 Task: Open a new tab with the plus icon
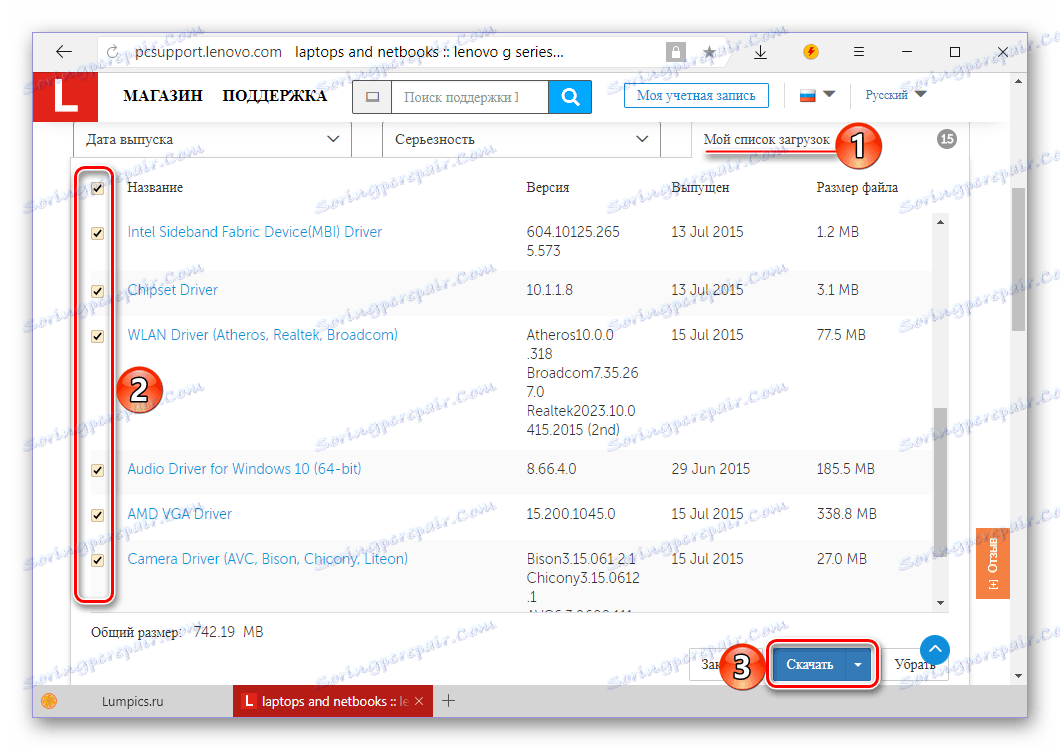tap(448, 701)
